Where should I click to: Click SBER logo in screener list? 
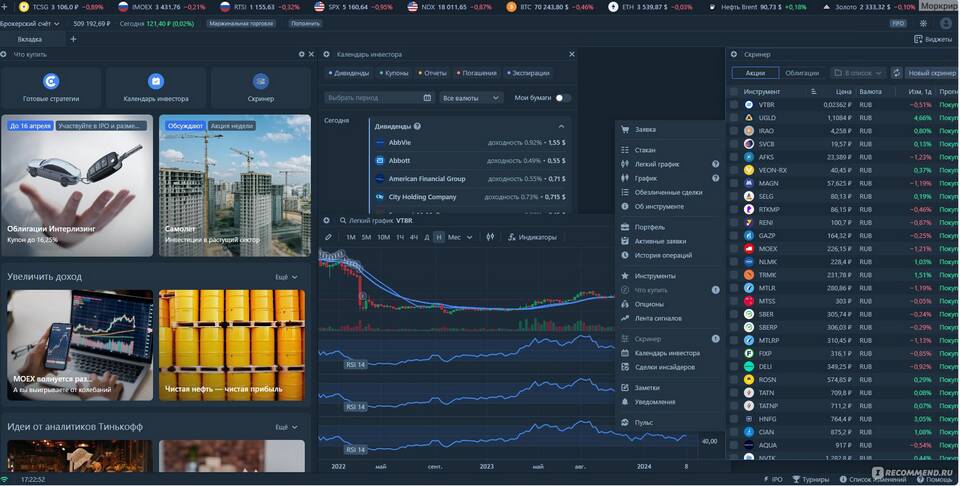pyautogui.click(x=749, y=314)
